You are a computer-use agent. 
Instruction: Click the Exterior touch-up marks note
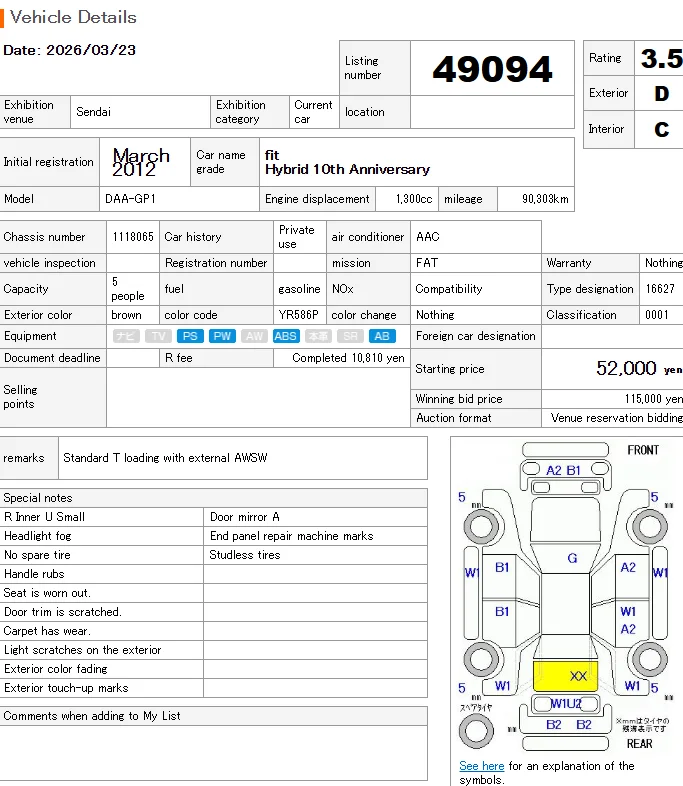click(66, 688)
